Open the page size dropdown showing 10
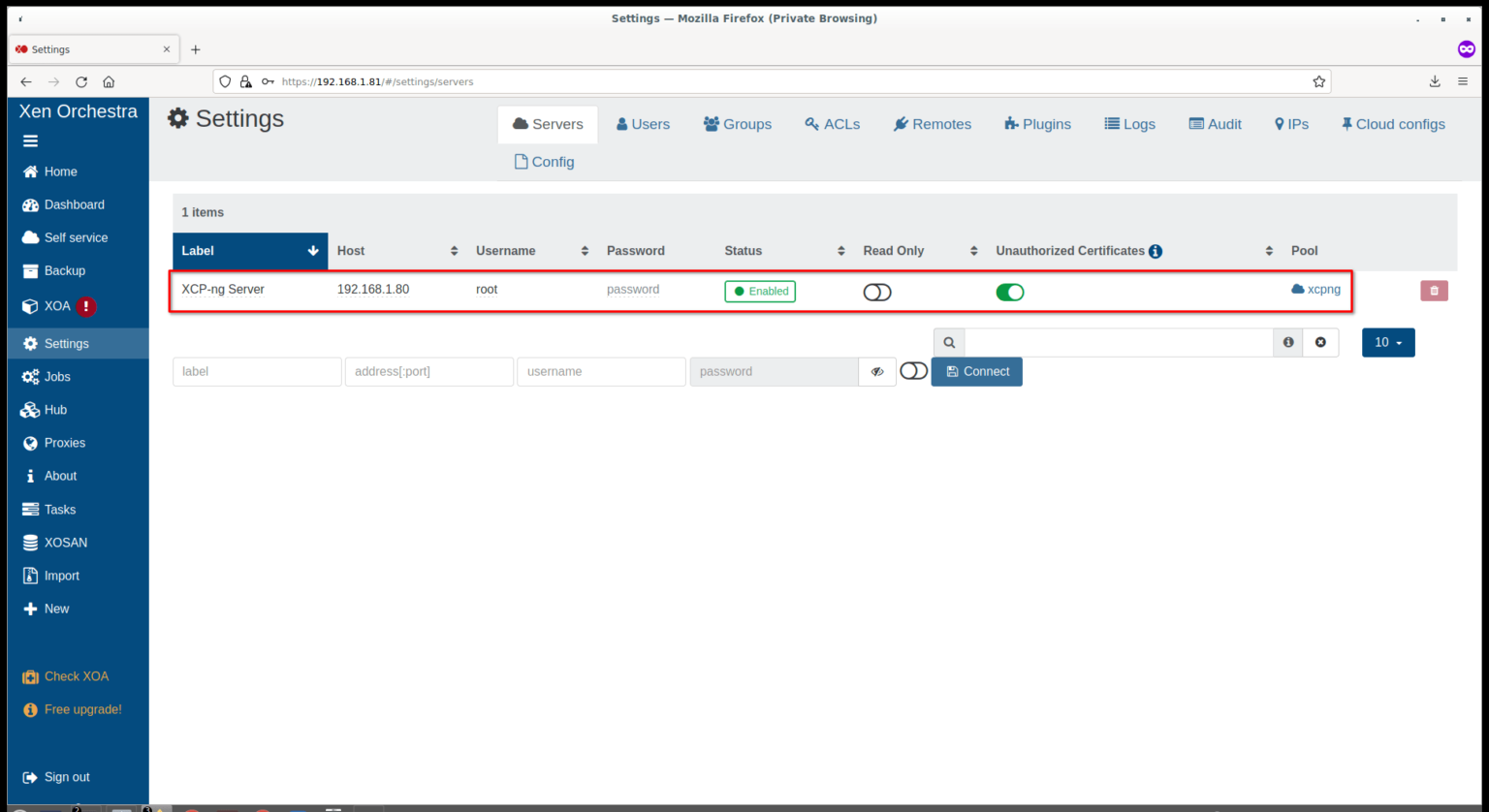Screen dimensions: 1489x812 pyautogui.click(x=1387, y=342)
